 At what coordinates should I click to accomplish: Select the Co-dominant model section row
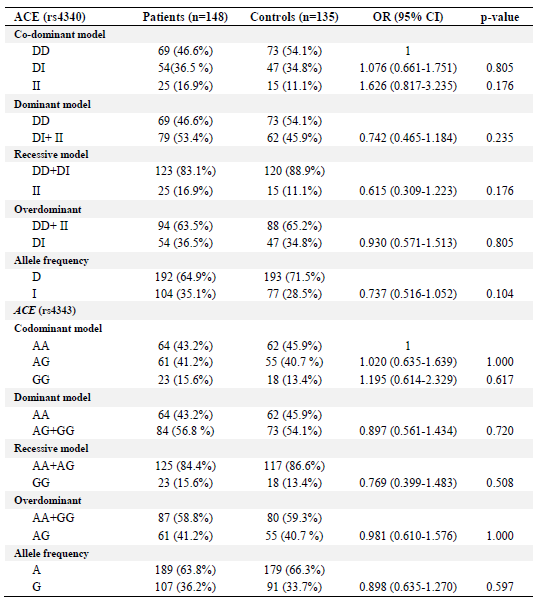click(x=269, y=34)
